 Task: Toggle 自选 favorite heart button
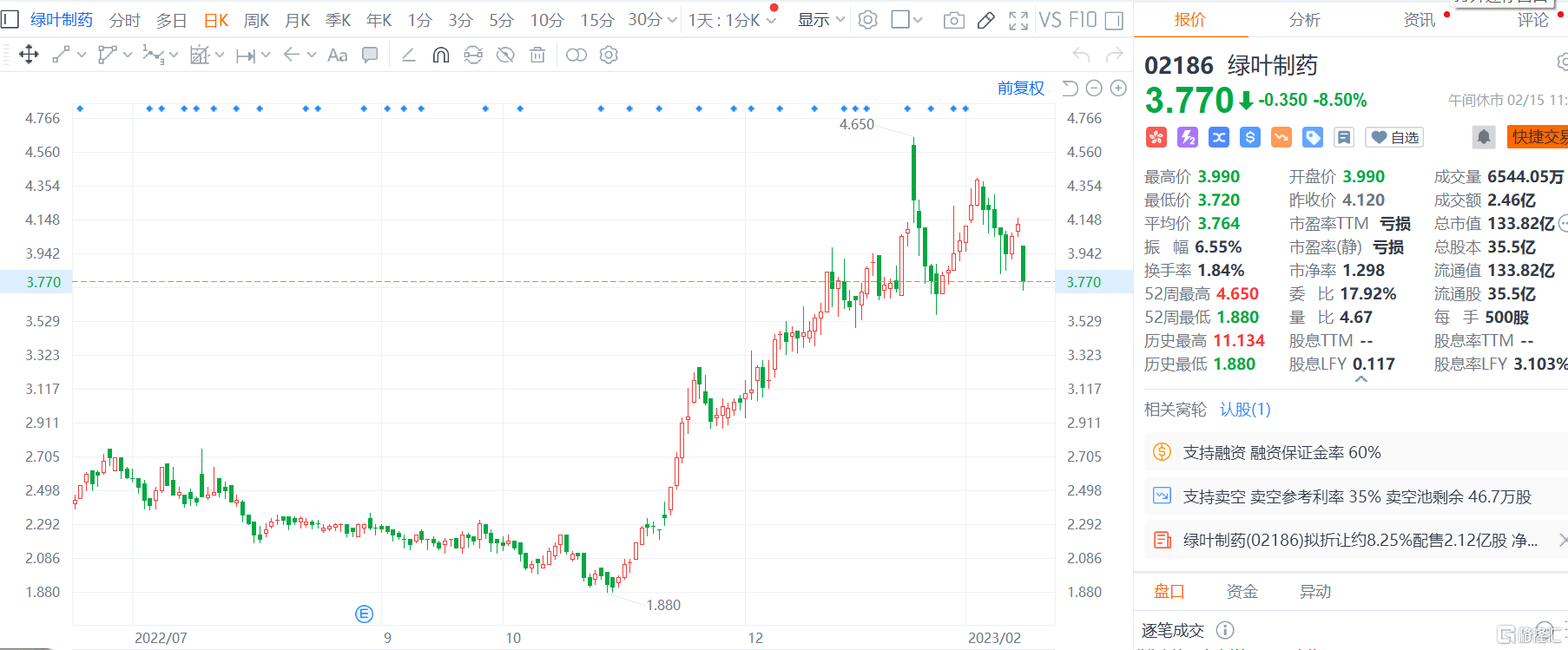point(1394,137)
